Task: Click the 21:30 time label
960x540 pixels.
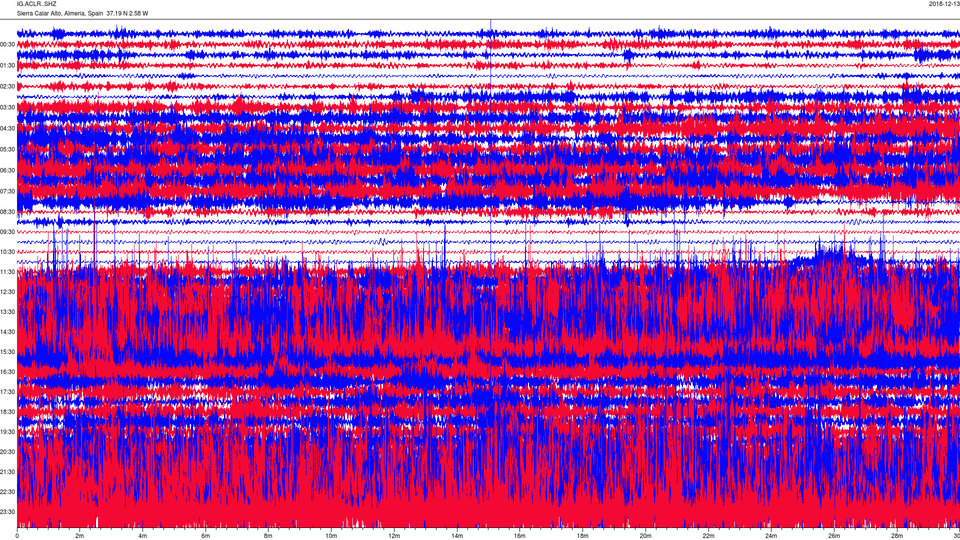Action: click(7, 472)
